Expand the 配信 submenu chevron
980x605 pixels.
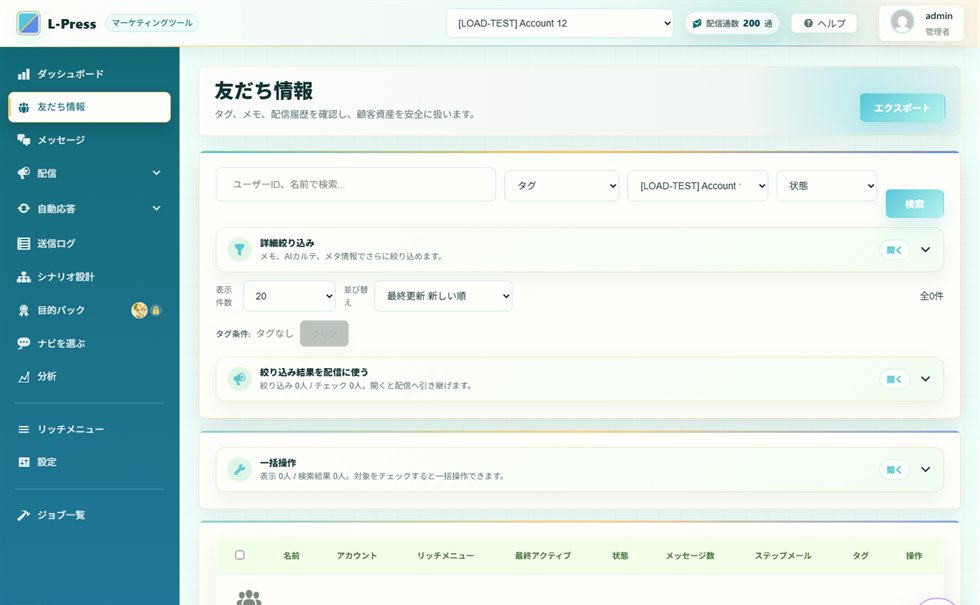coord(156,173)
